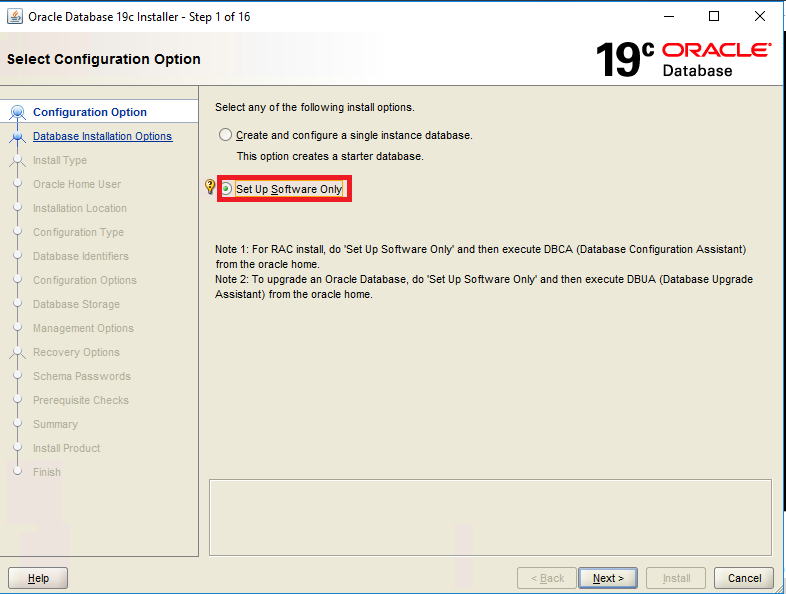
Task: Click the Next button
Action: [x=608, y=578]
